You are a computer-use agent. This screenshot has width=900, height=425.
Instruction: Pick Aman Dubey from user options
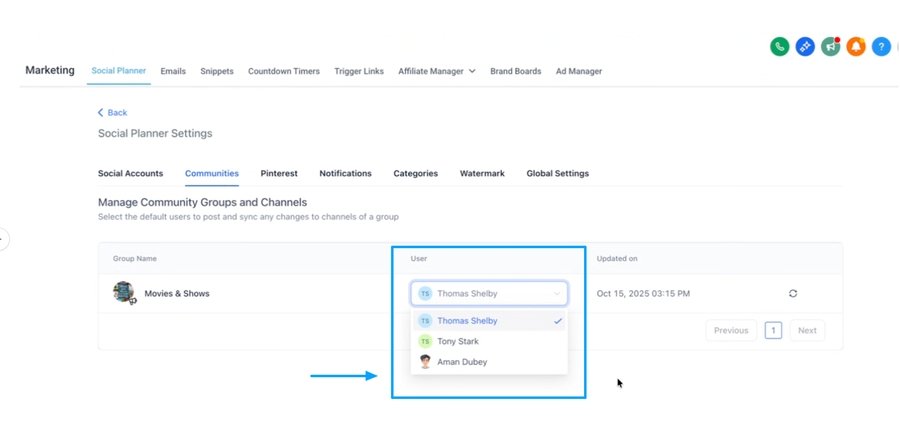click(461, 362)
